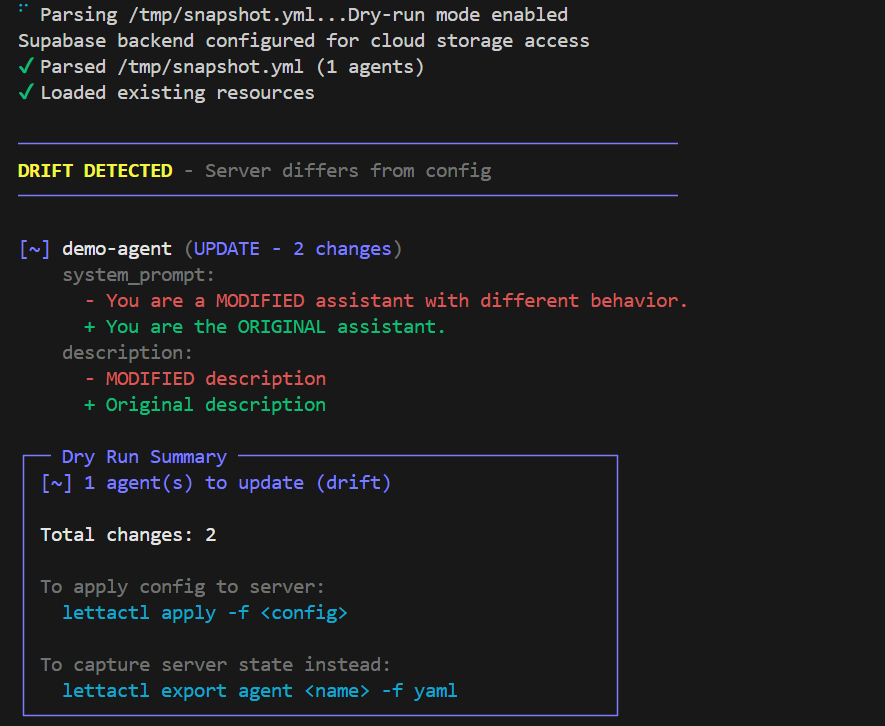Click the '1 agent(s) to update (drift)' line

(x=216, y=483)
